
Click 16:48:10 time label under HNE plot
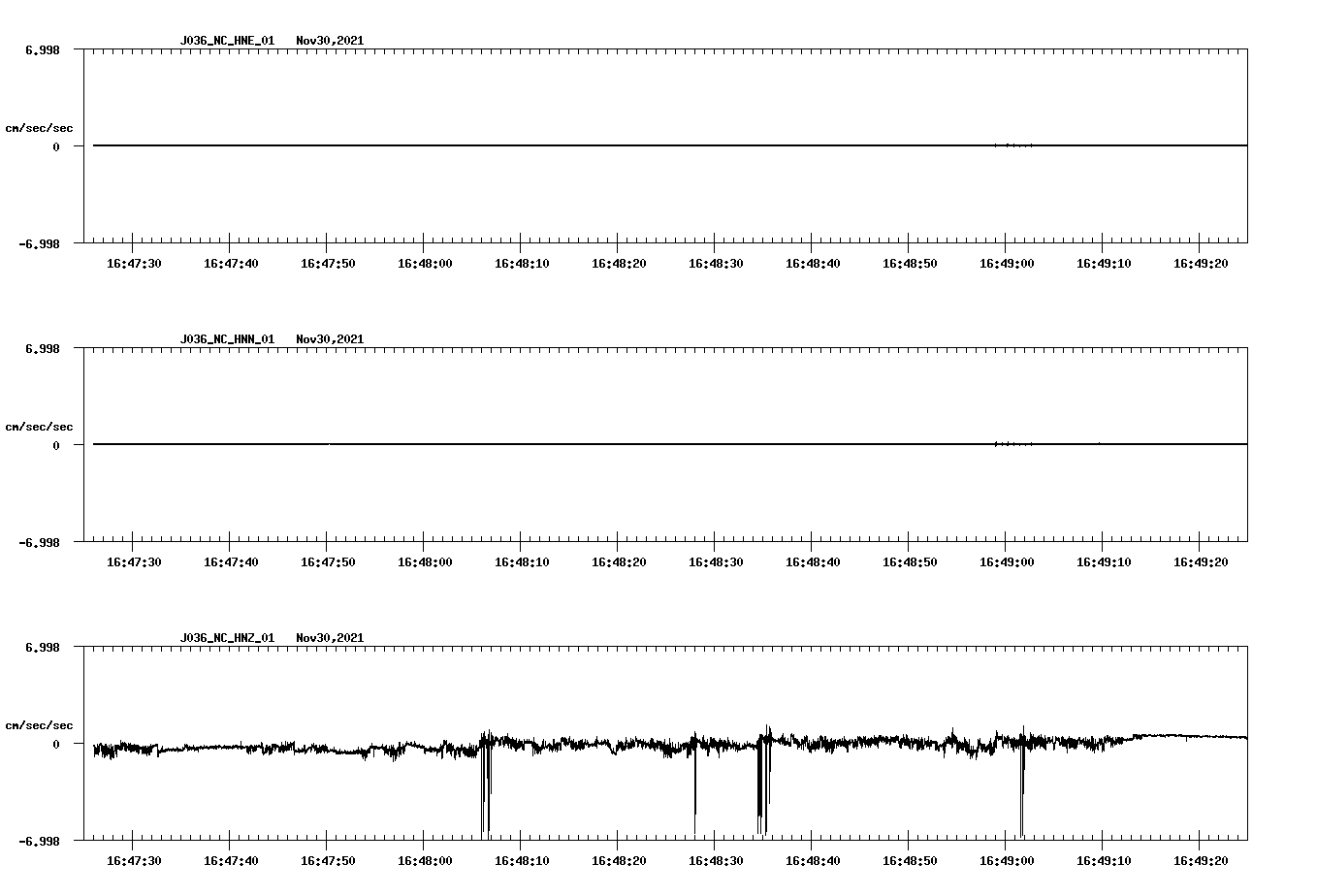coord(522,264)
